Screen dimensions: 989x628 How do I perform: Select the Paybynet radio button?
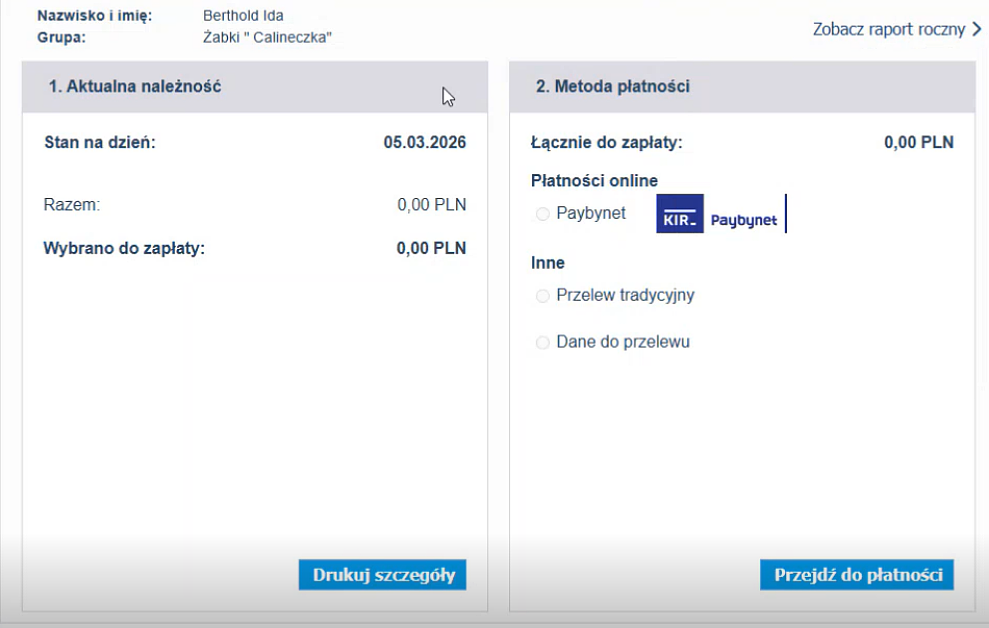(543, 214)
